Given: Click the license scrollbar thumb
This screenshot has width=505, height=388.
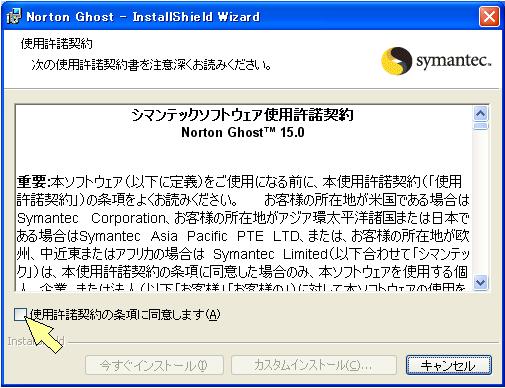Looking at the screenshot, I should (x=481, y=126).
